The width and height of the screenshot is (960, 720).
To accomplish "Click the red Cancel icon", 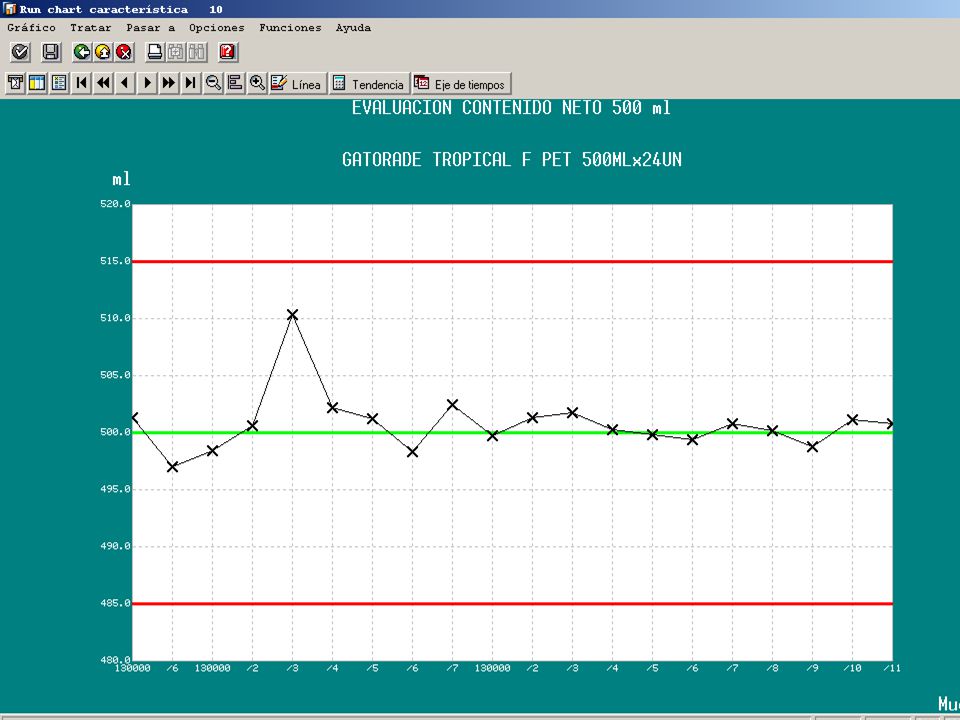I will 124,52.
